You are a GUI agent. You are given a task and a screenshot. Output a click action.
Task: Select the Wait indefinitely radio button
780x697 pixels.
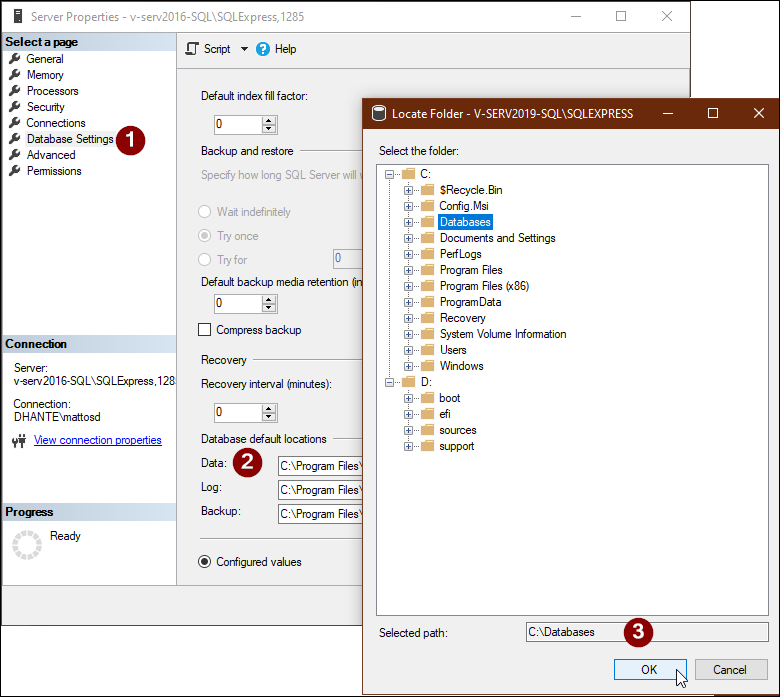tap(204, 211)
